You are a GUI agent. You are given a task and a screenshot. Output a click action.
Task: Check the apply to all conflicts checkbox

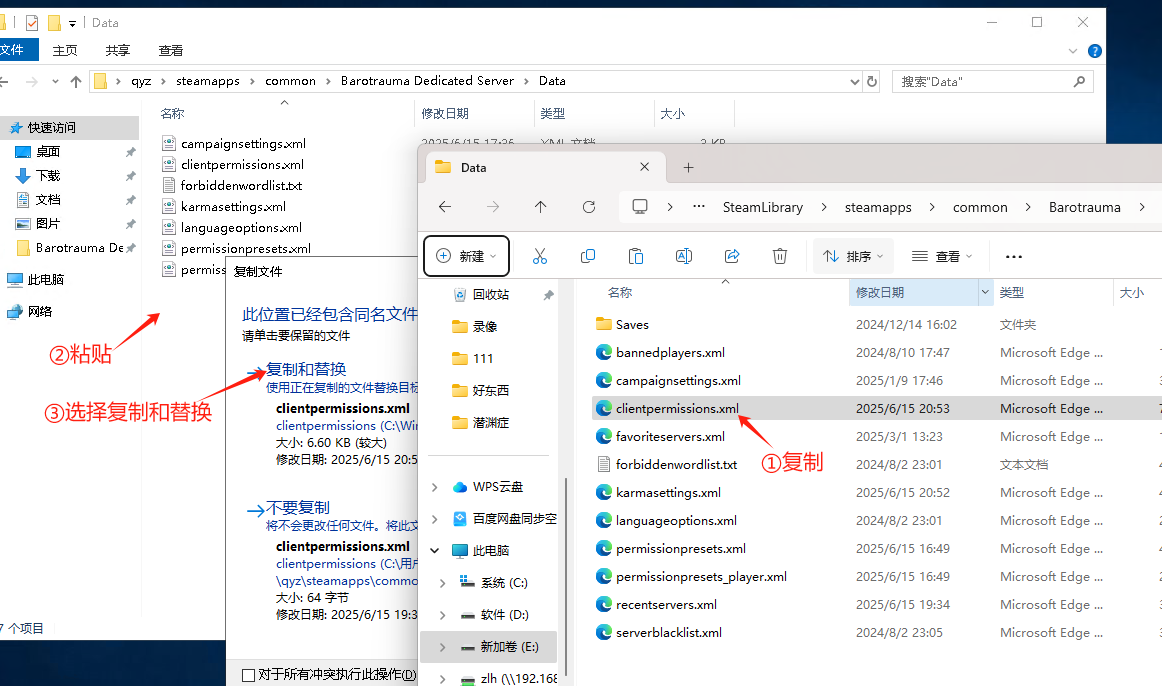pyautogui.click(x=249, y=675)
